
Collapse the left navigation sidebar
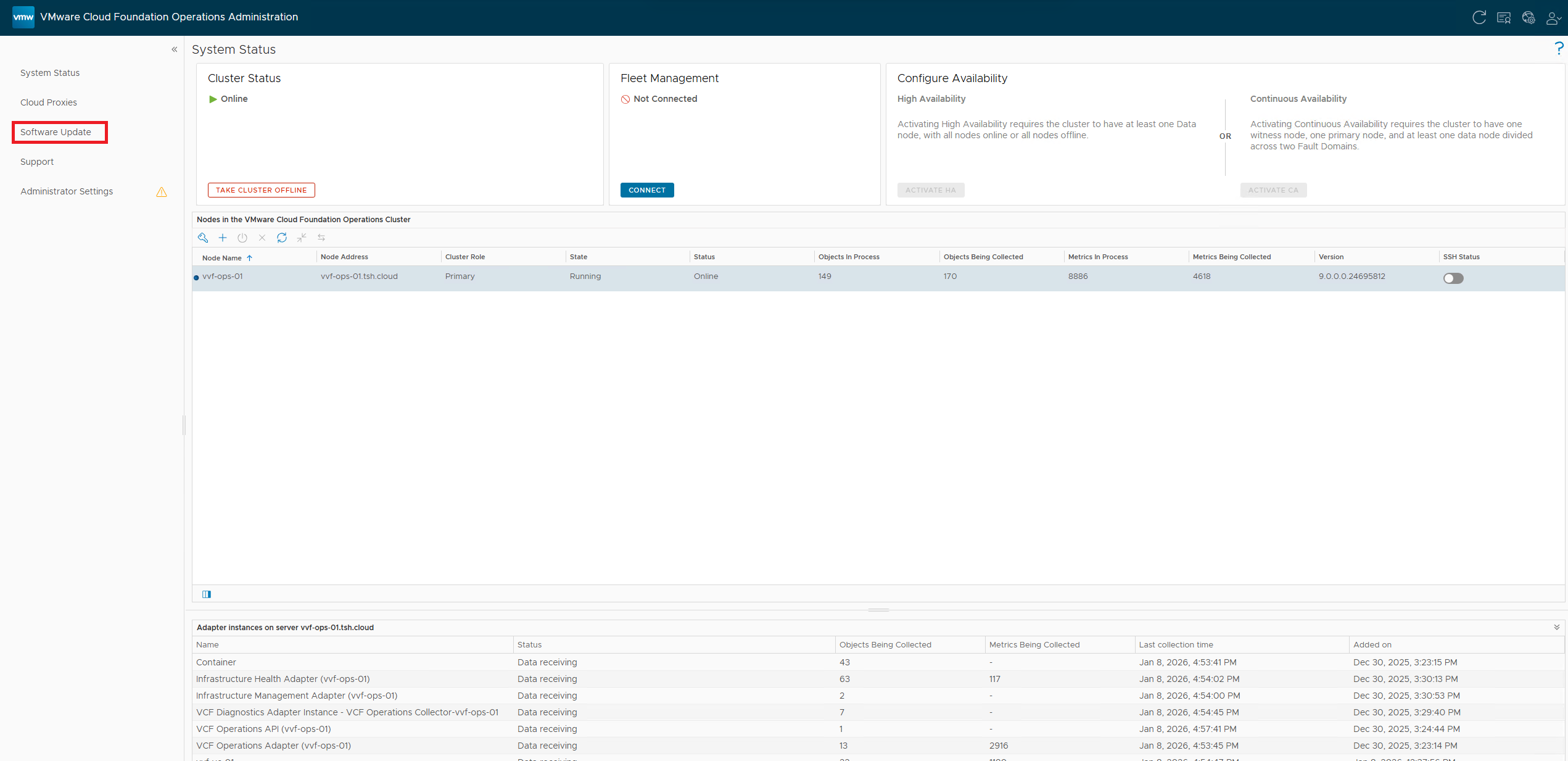point(175,49)
